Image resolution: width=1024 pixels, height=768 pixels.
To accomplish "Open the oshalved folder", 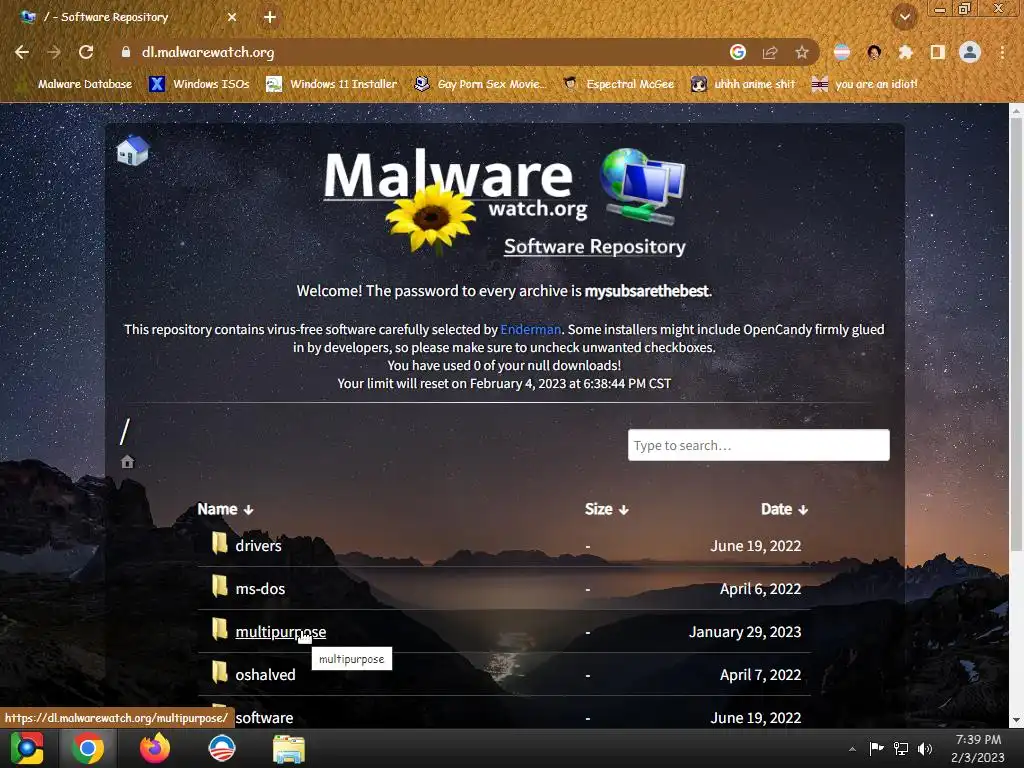I will click(x=265, y=675).
